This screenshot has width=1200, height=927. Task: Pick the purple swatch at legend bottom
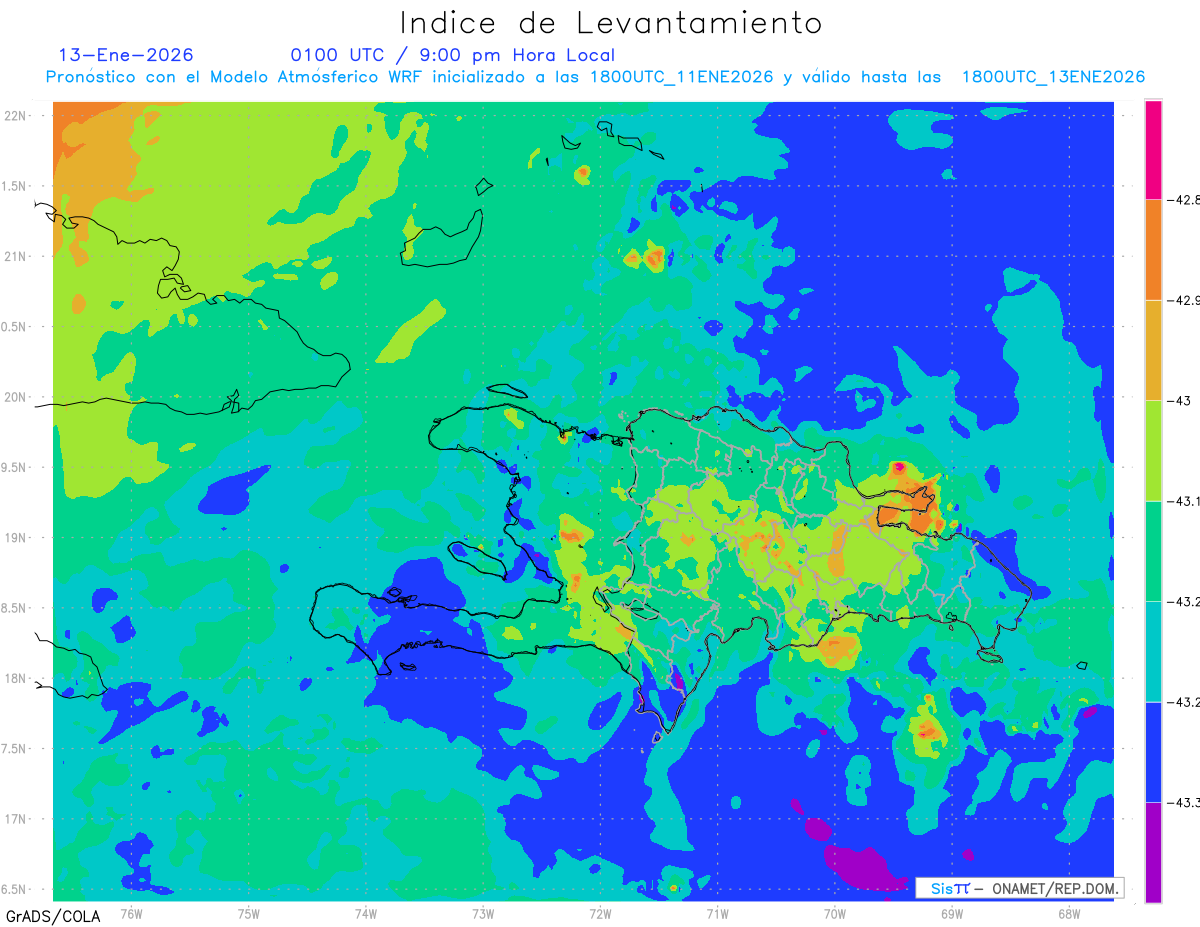(x=1153, y=852)
